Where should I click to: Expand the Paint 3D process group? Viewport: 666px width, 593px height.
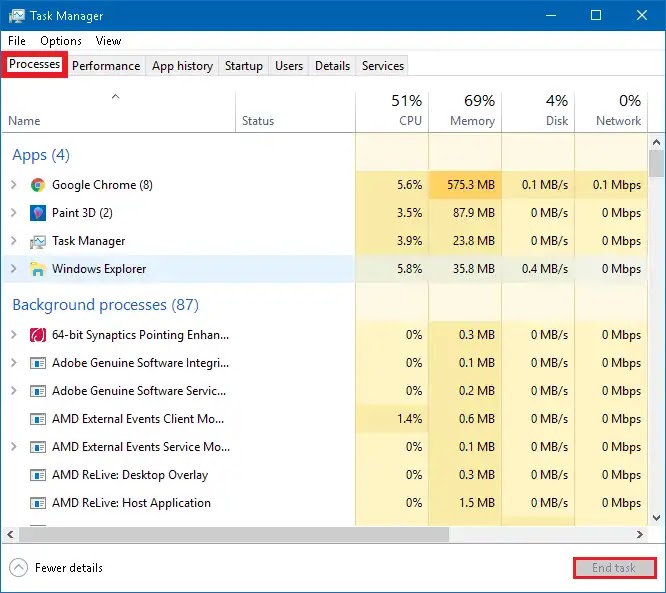(14, 213)
